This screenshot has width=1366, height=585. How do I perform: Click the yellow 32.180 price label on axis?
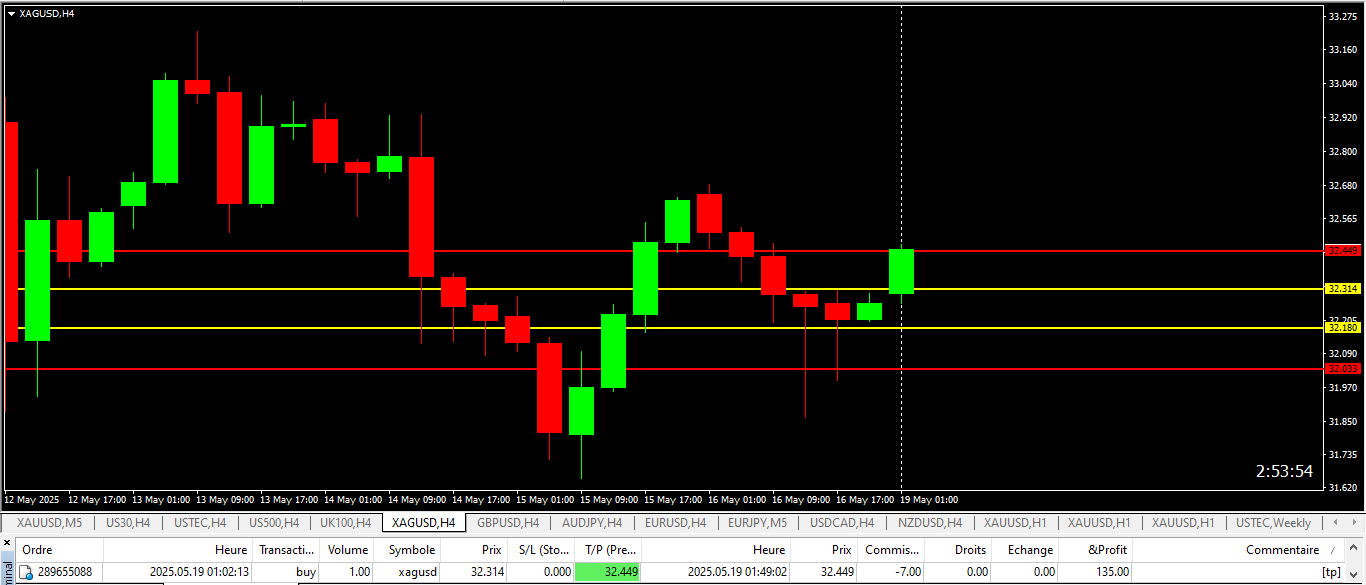point(1343,327)
